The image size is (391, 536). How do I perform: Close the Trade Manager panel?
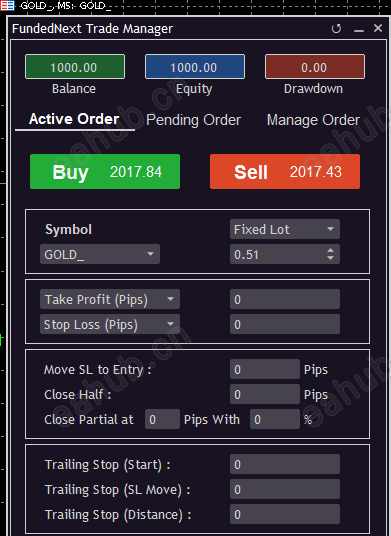[x=378, y=28]
